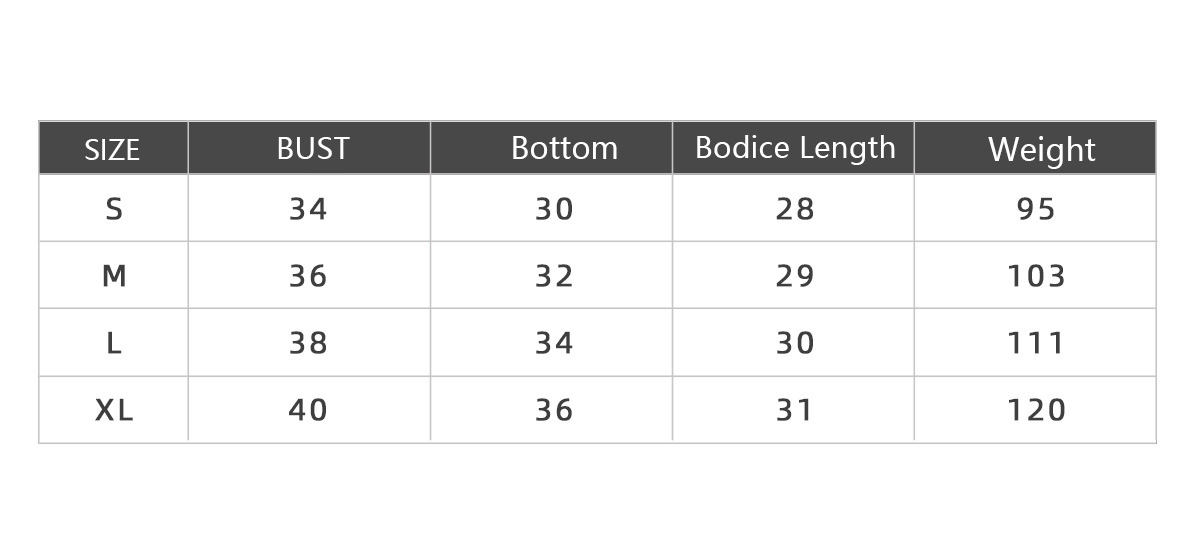Click the SIZE column header
The width and height of the screenshot is (1200, 549).
(112, 150)
